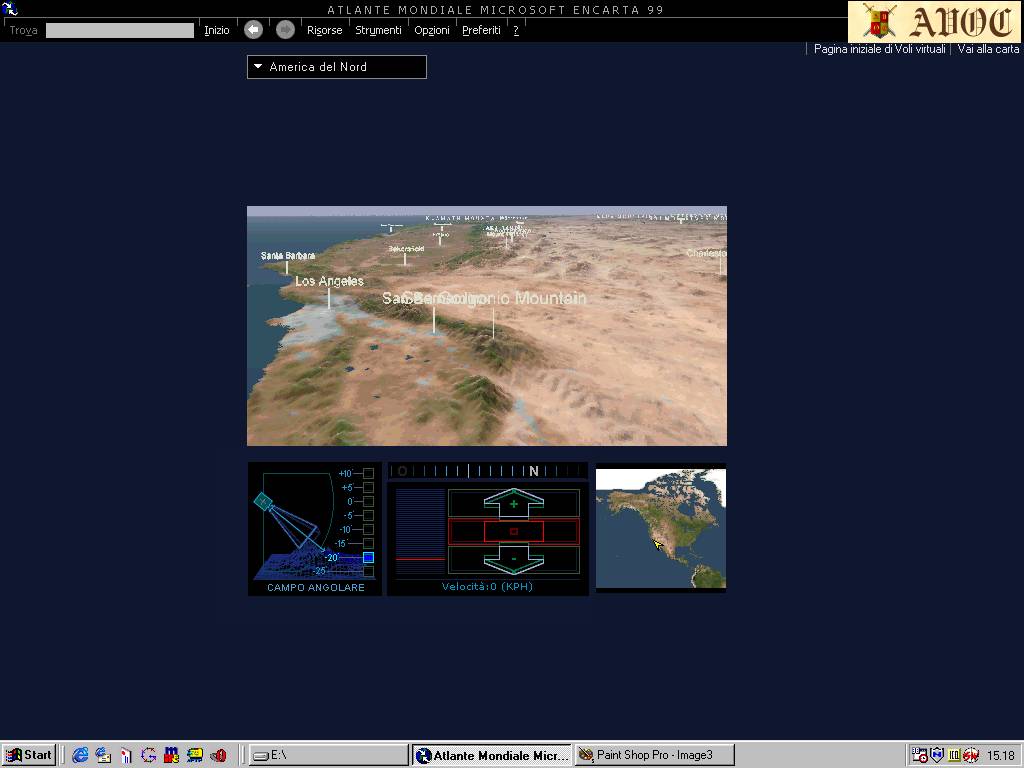Set view angle to -5 degrees
The height and width of the screenshot is (768, 1024).
(x=368, y=515)
